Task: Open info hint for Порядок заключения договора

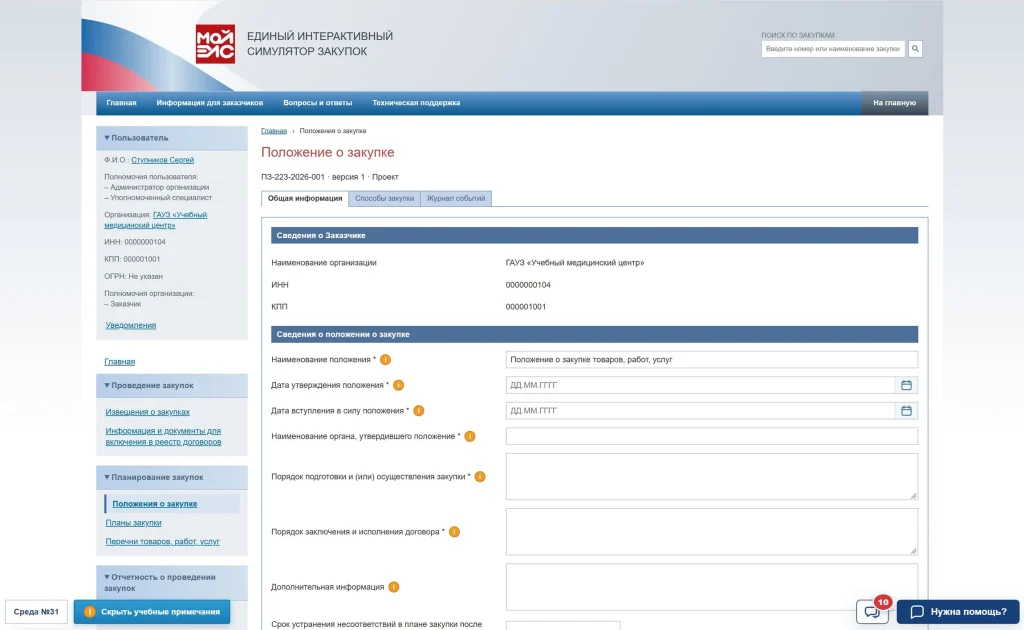Action: tap(455, 531)
